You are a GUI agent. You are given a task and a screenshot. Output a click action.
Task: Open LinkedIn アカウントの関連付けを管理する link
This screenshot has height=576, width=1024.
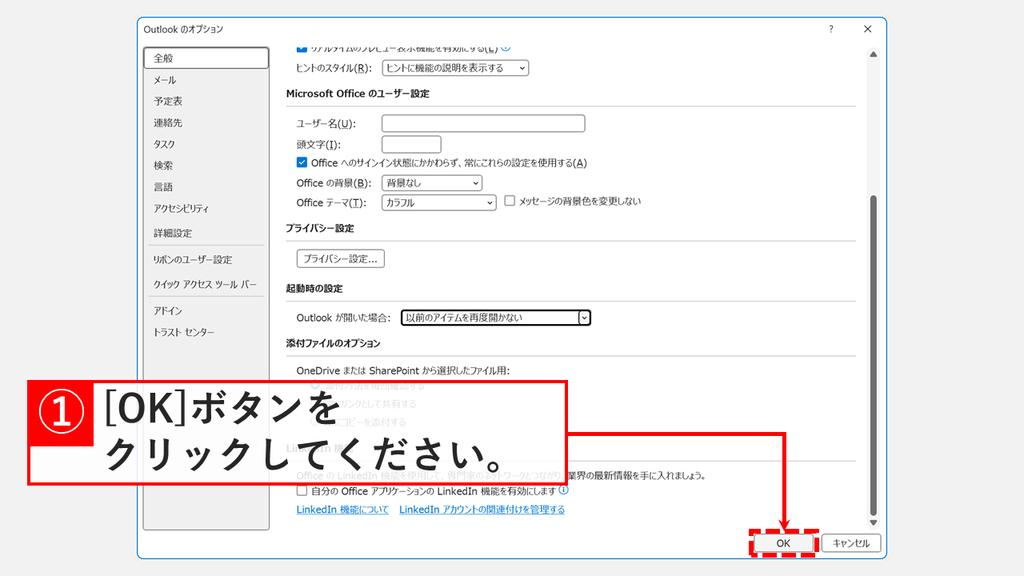coord(482,509)
